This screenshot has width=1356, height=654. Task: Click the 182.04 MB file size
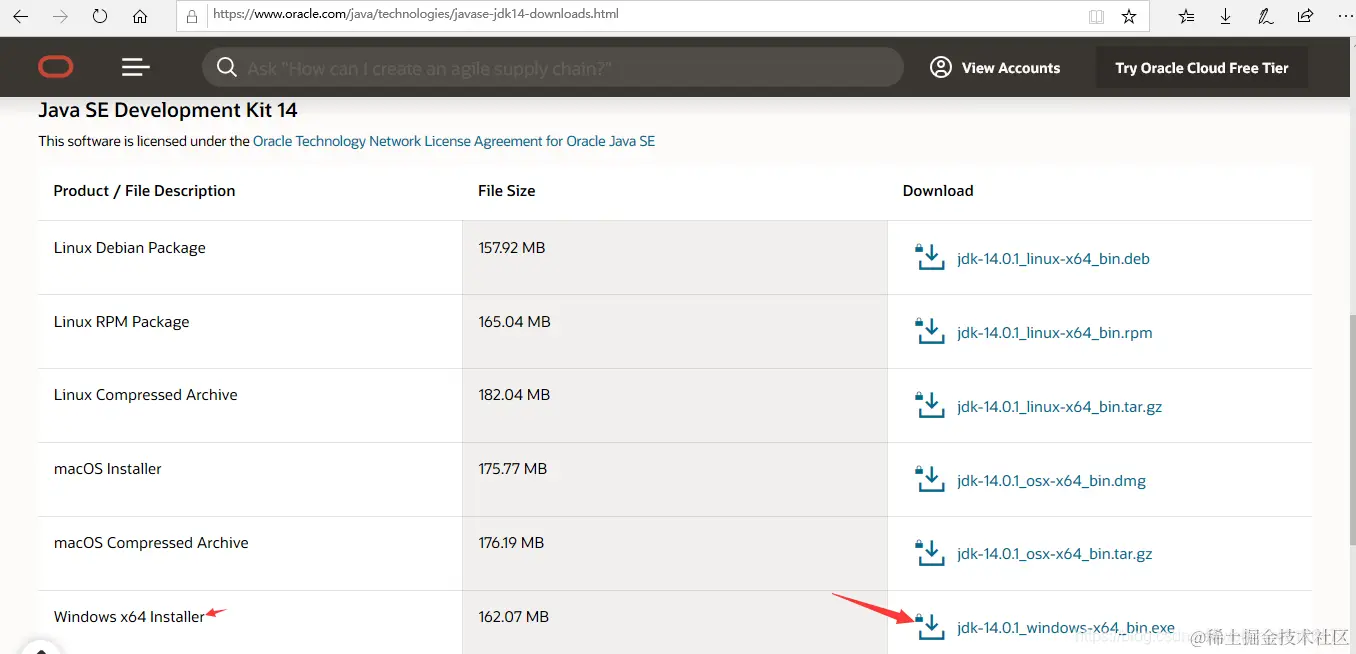point(514,395)
